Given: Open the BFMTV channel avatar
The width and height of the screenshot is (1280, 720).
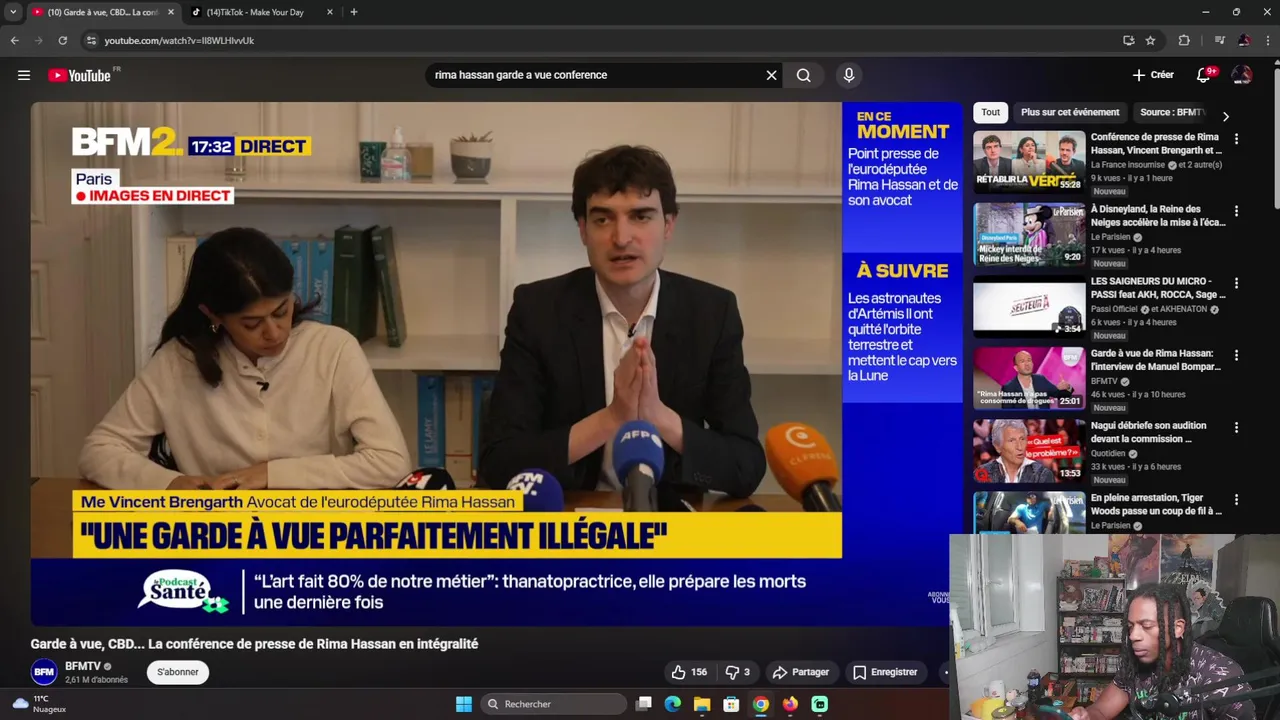Looking at the screenshot, I should coord(44,672).
